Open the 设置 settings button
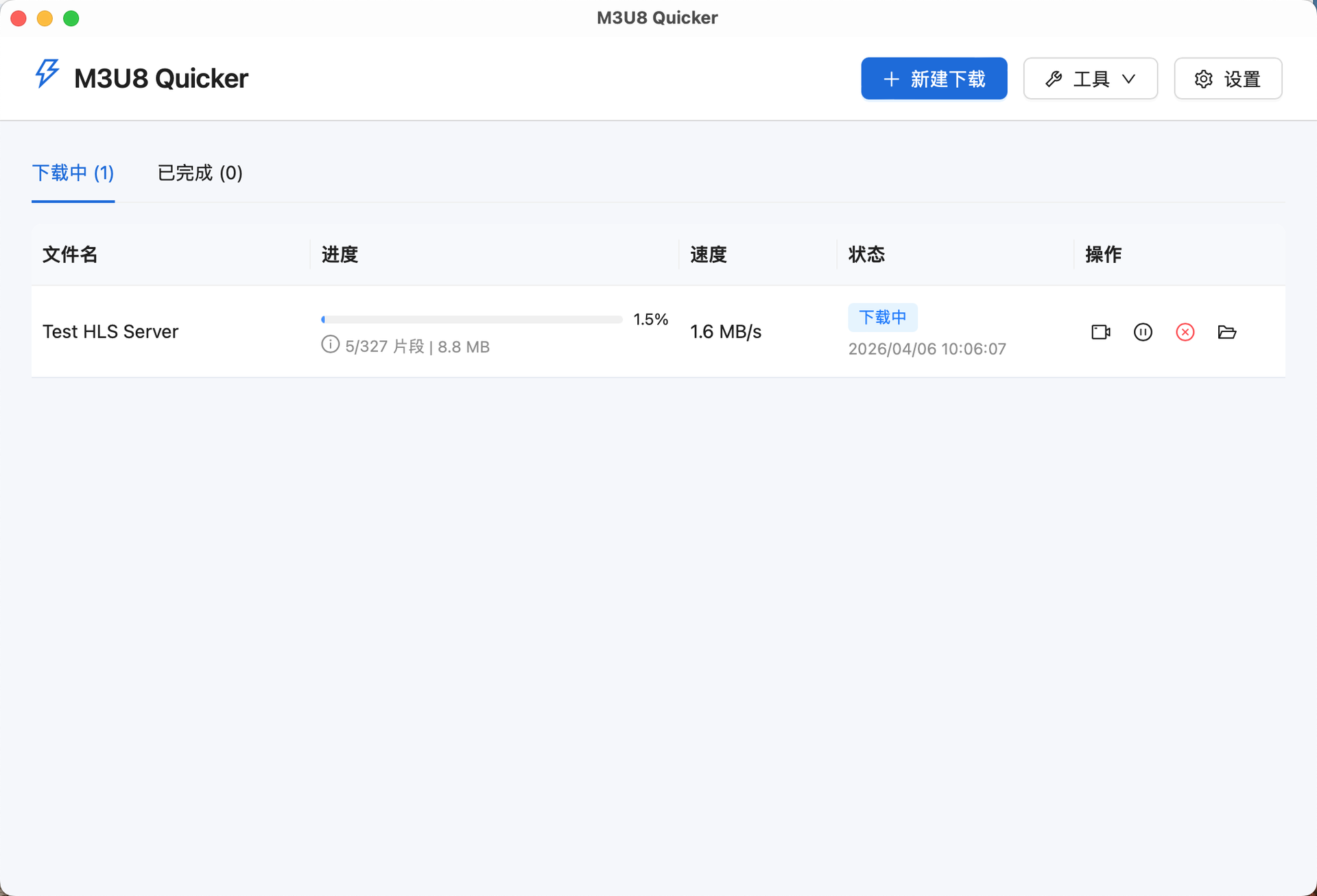1317x896 pixels. click(1228, 79)
